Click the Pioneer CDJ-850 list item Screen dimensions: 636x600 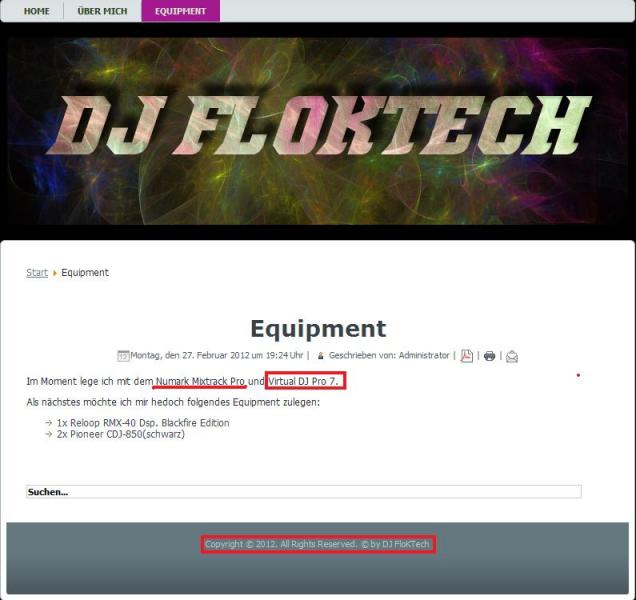tap(120, 434)
